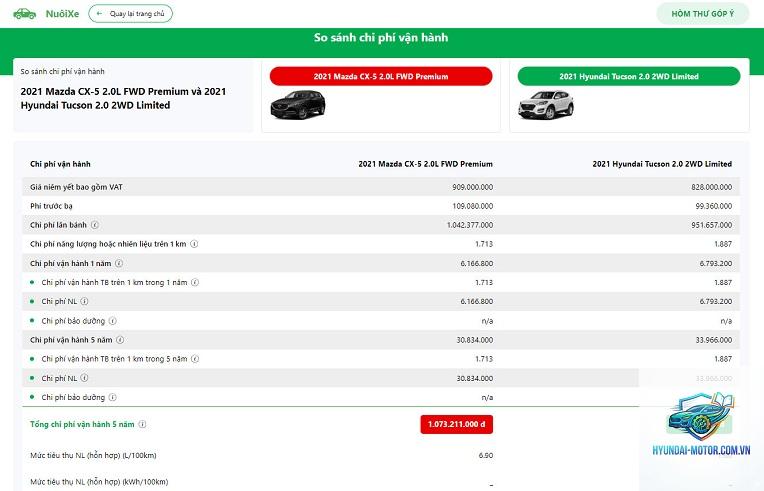Open info icon on second Chi phí bảo dưỡng row

113,397
